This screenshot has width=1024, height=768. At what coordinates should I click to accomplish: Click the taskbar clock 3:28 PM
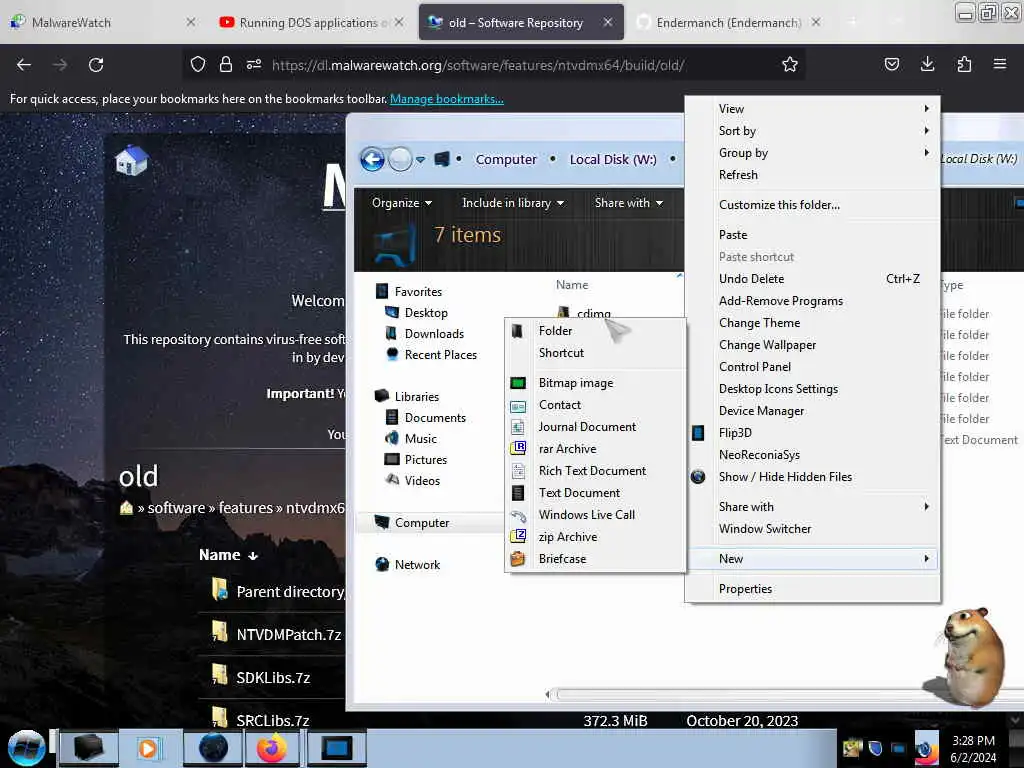[x=973, y=741]
